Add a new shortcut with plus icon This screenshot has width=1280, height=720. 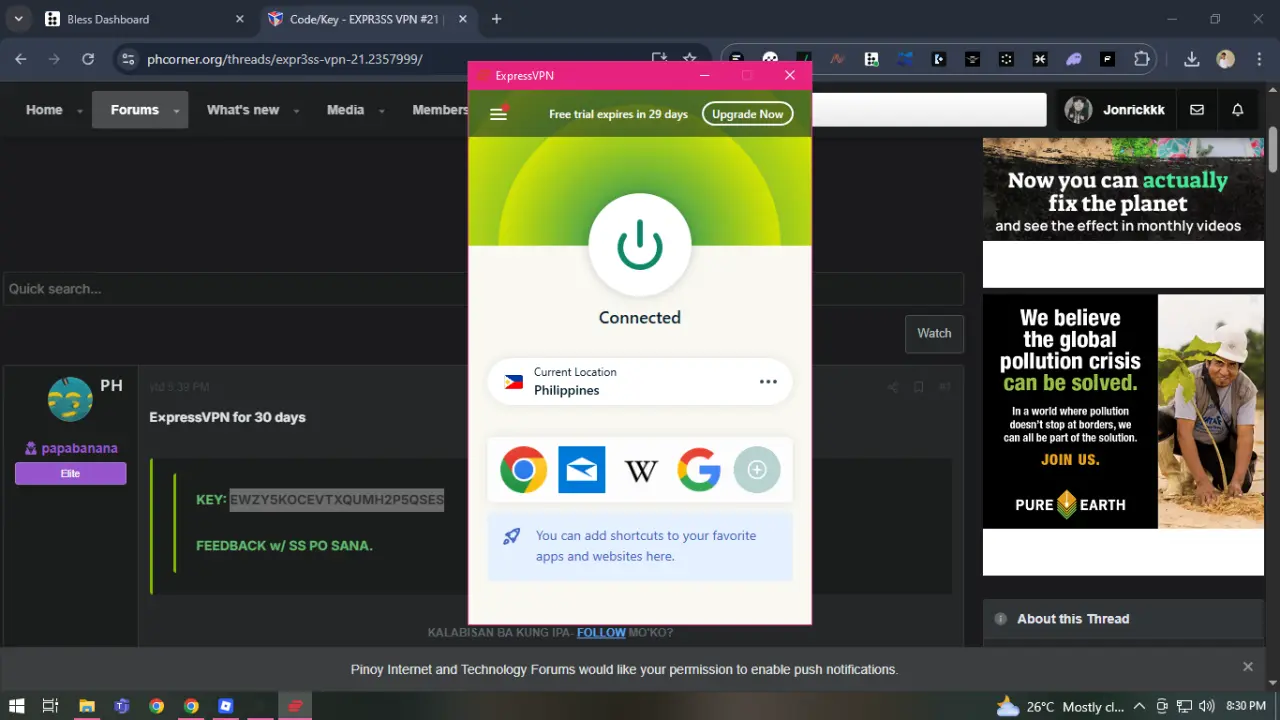(757, 470)
